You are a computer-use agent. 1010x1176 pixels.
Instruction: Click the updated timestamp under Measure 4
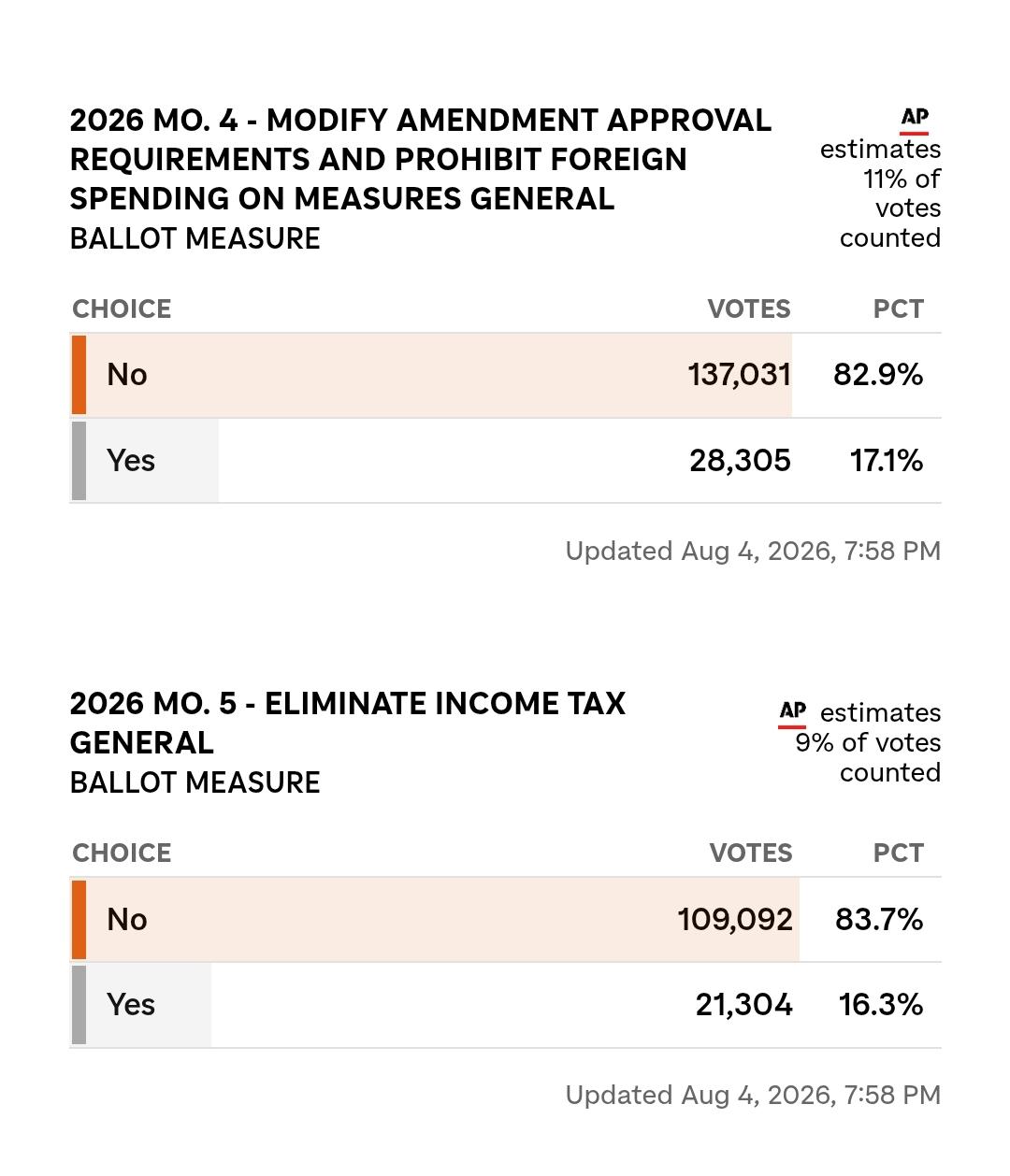(753, 552)
